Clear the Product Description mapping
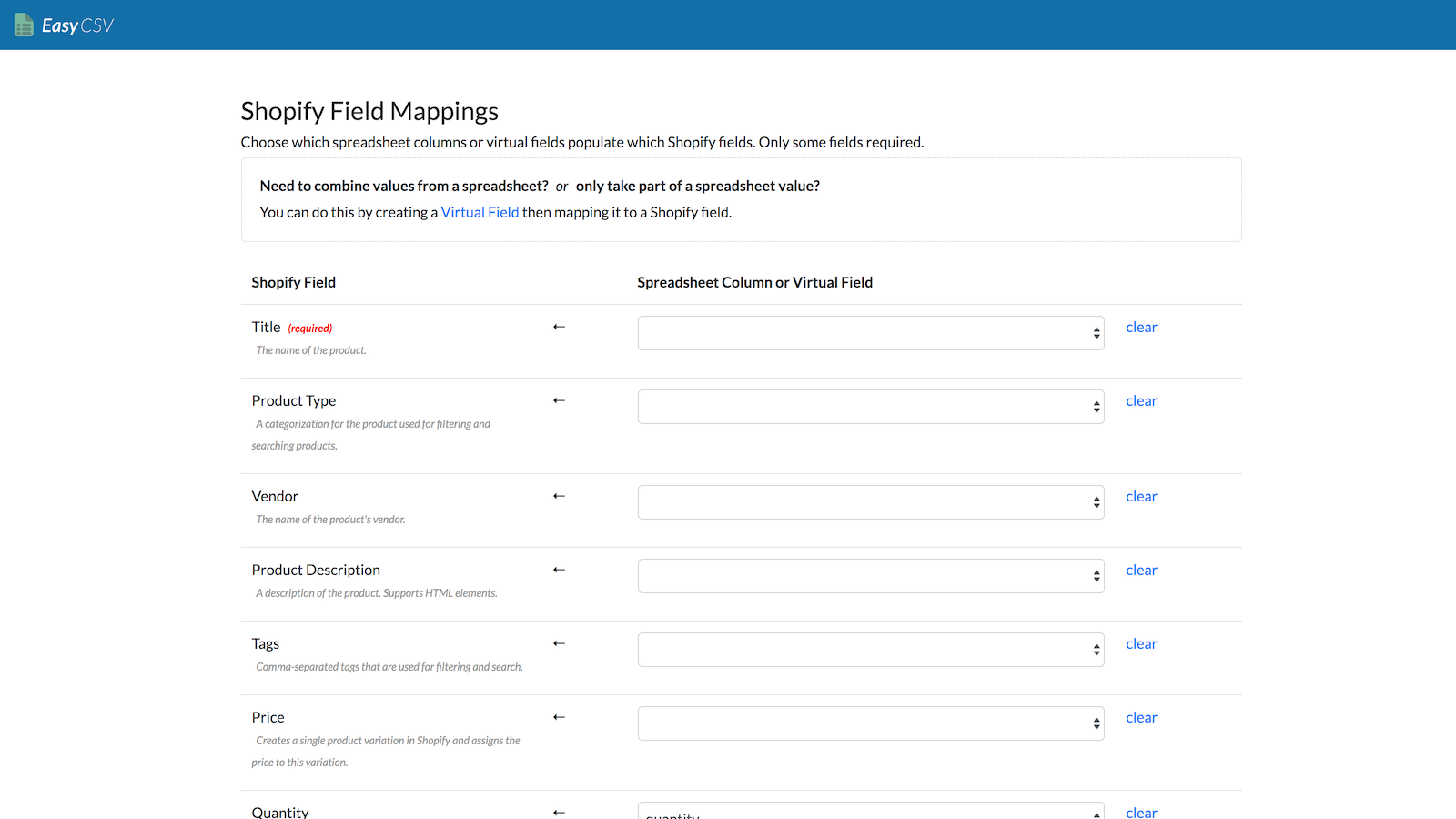Viewport: 1456px width, 819px height. click(x=1141, y=571)
